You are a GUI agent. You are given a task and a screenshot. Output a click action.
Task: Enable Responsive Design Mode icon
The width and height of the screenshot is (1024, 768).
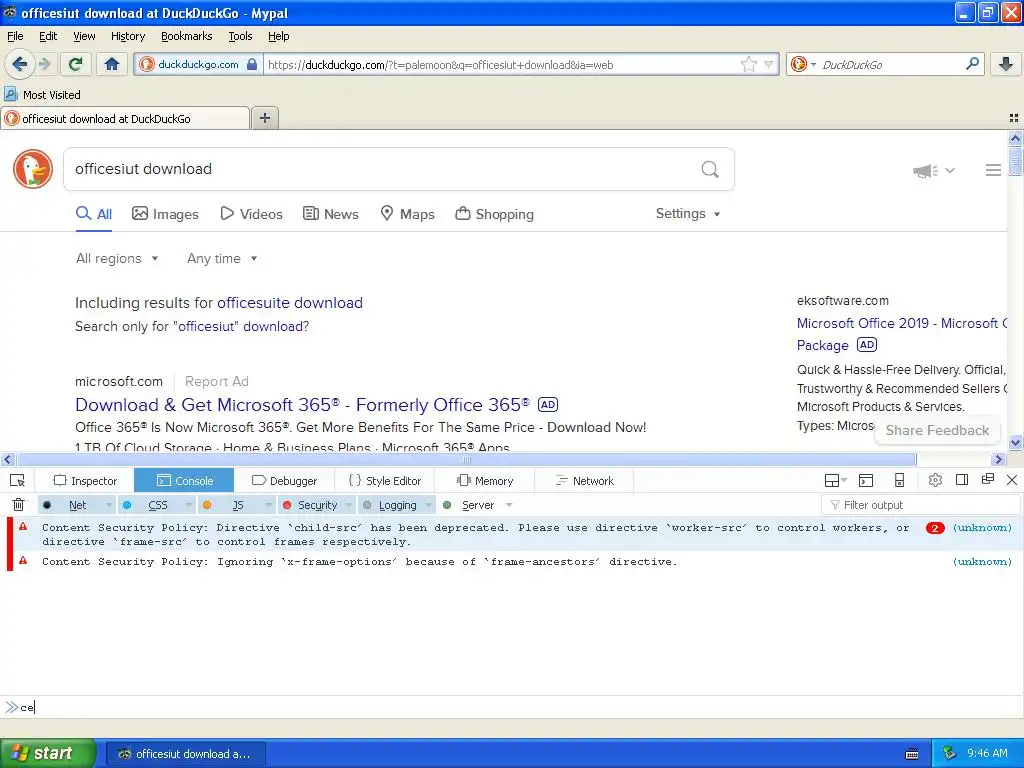(x=899, y=481)
